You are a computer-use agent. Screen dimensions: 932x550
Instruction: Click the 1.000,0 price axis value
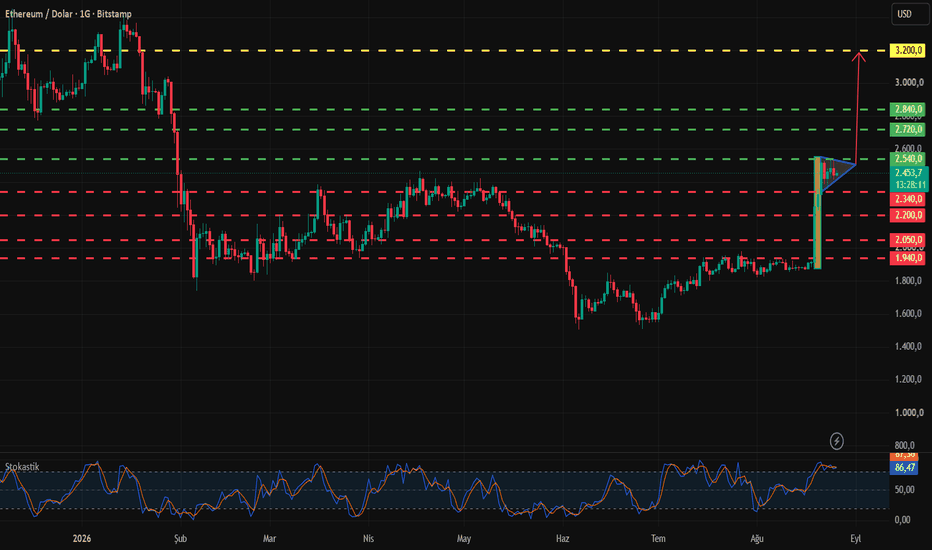(909, 413)
